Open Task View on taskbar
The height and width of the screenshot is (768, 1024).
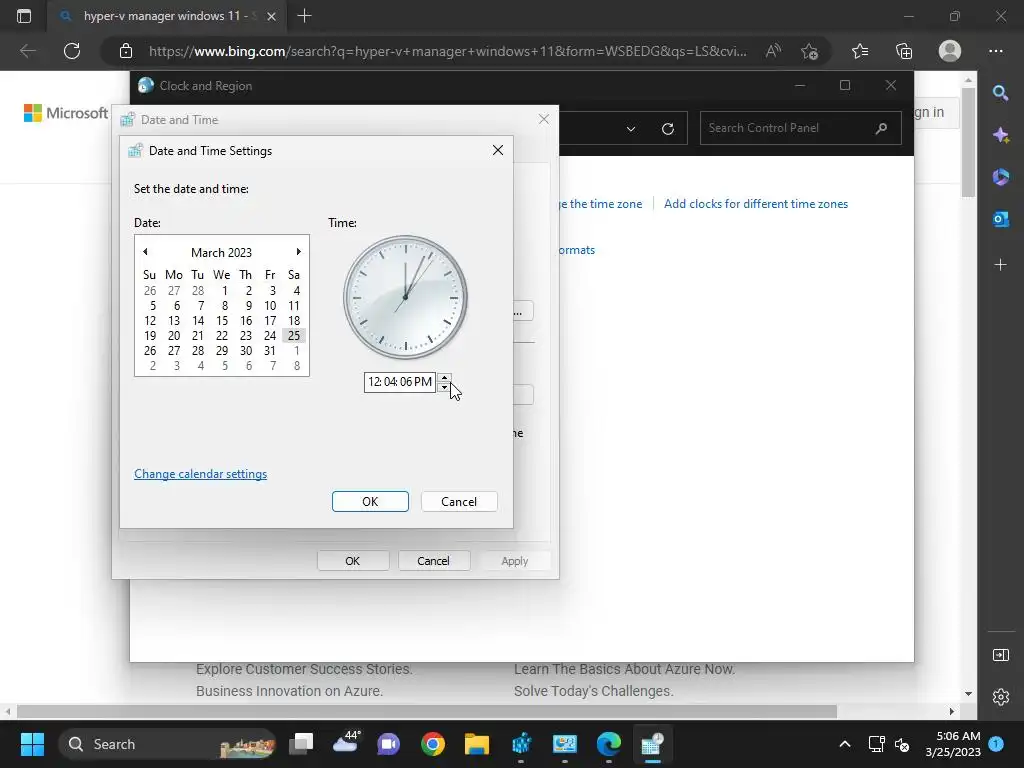302,744
